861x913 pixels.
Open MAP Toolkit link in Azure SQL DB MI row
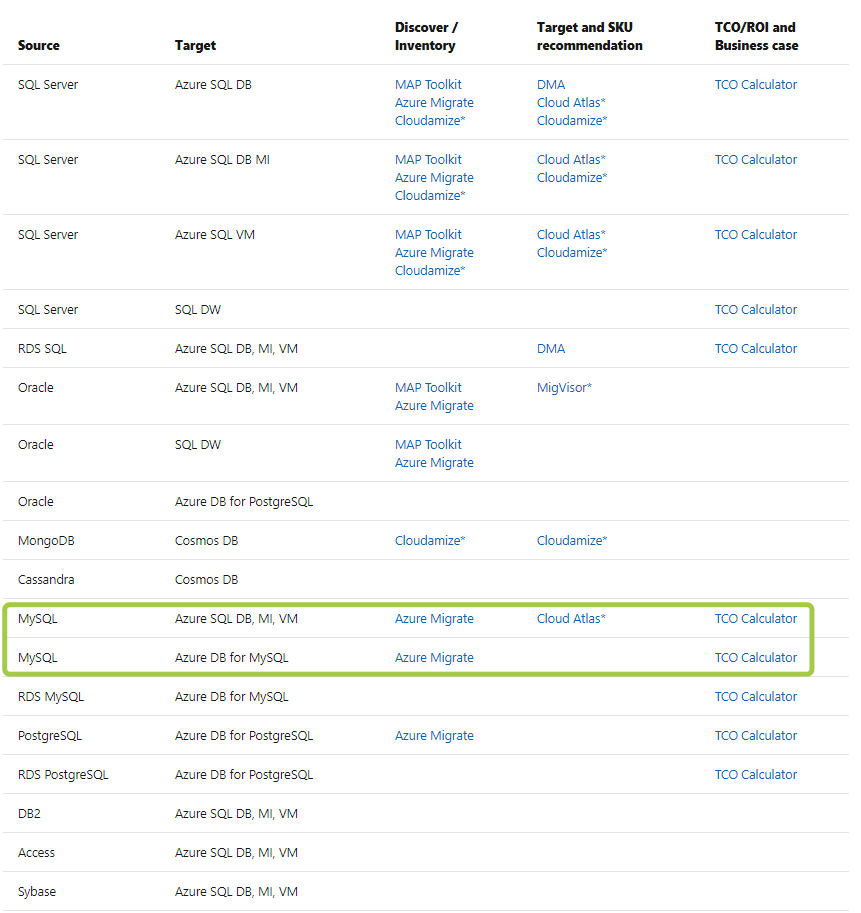(428, 160)
